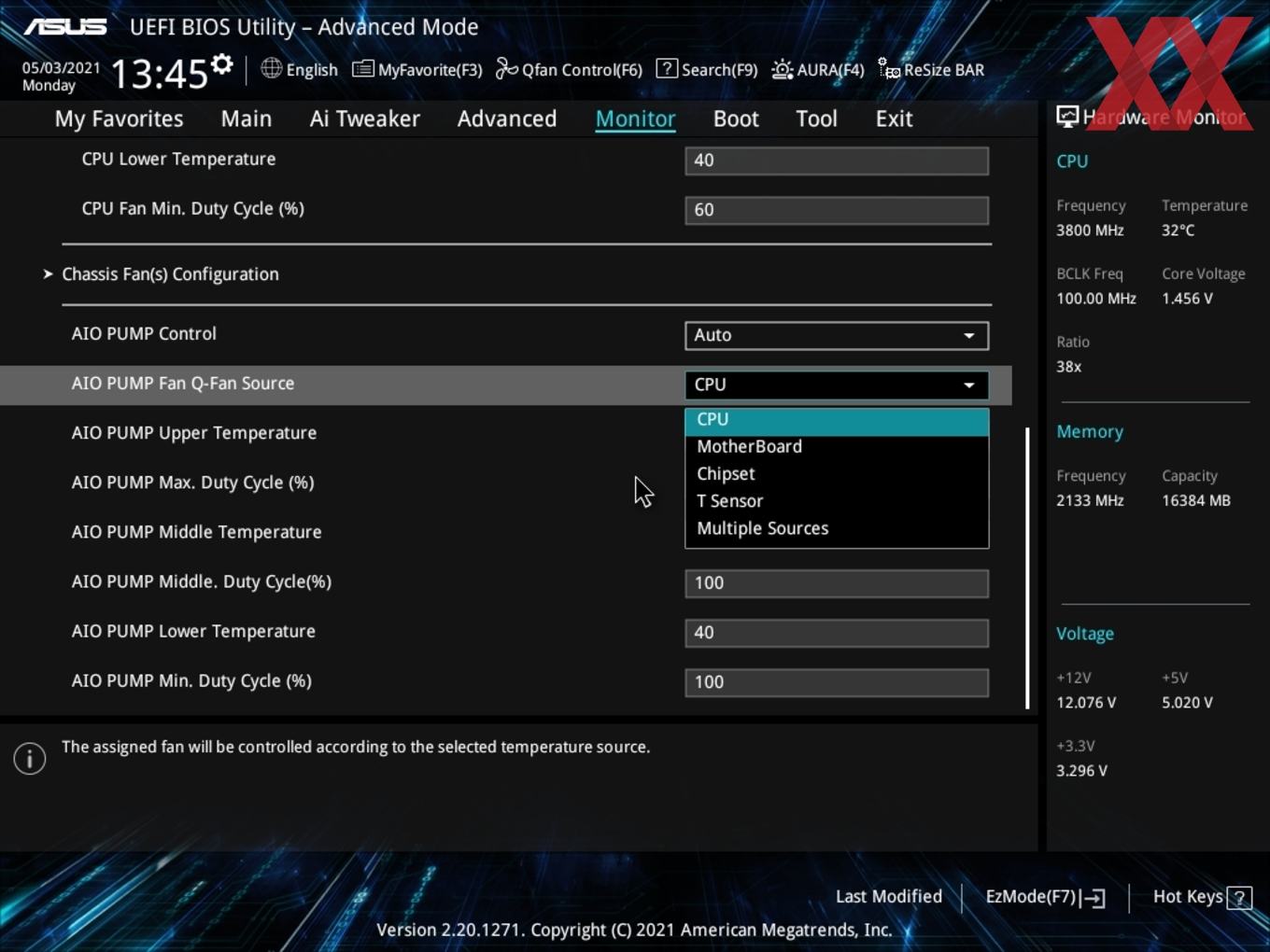The image size is (1270, 952).
Task: Click the 1.456 V core voltage value
Action: (1187, 299)
